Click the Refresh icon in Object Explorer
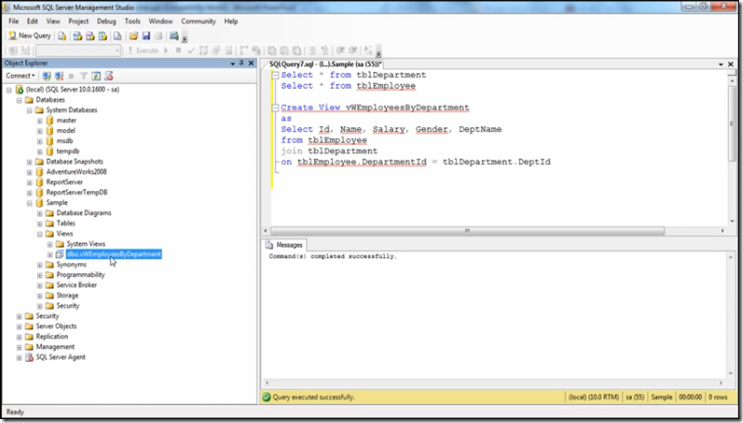743x423 pixels. coord(96,76)
